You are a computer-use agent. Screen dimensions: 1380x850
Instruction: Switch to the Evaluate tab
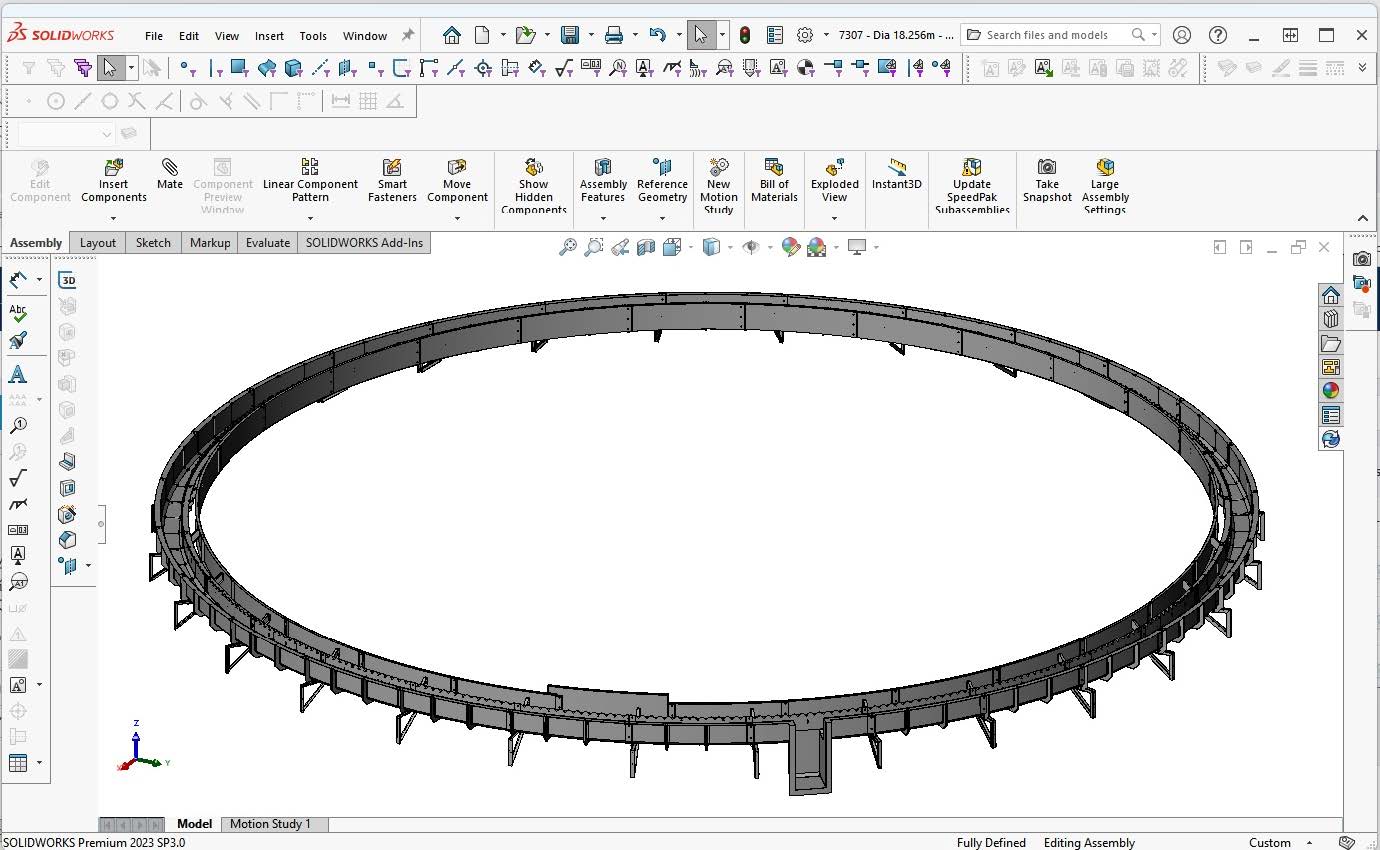pos(268,243)
